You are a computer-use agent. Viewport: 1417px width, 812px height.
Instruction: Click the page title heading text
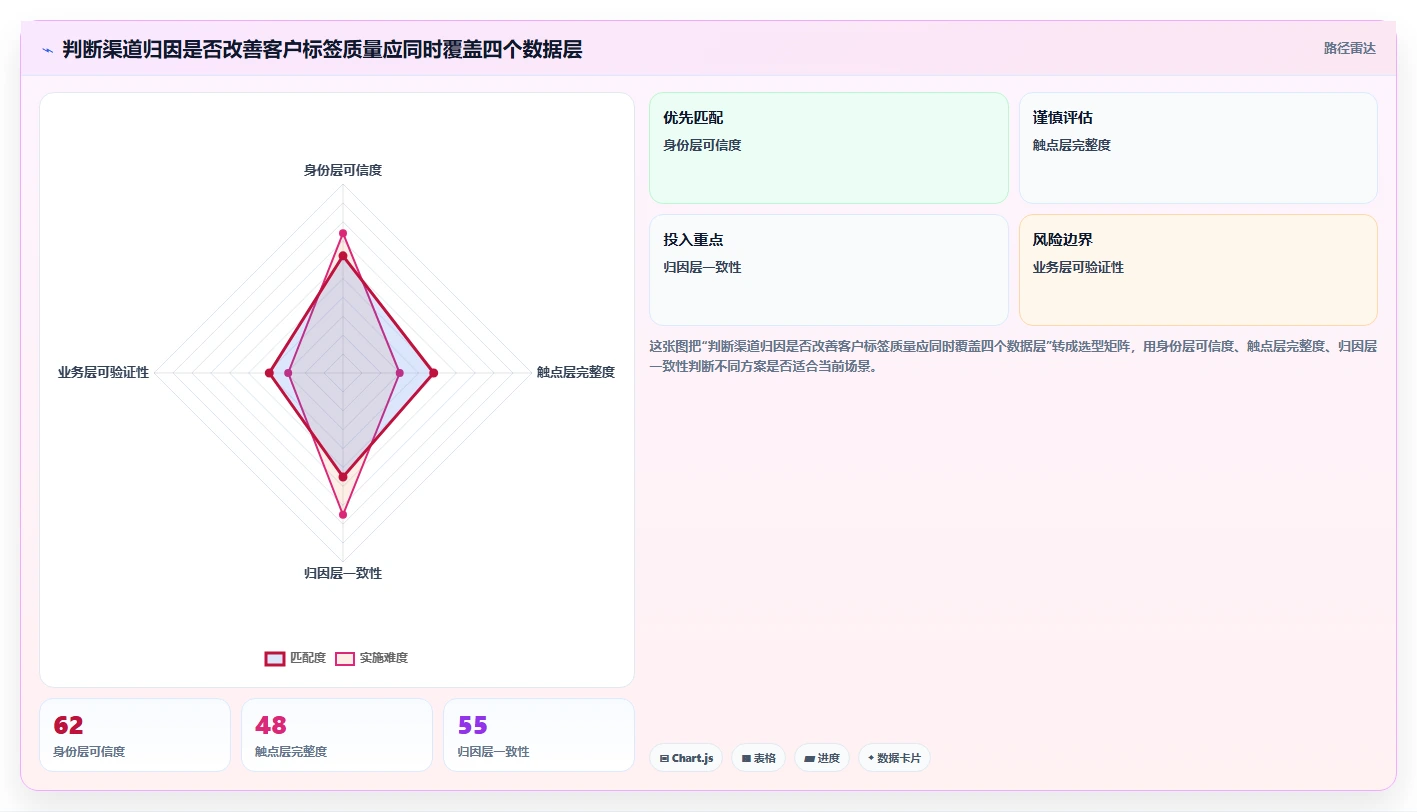(x=322, y=49)
